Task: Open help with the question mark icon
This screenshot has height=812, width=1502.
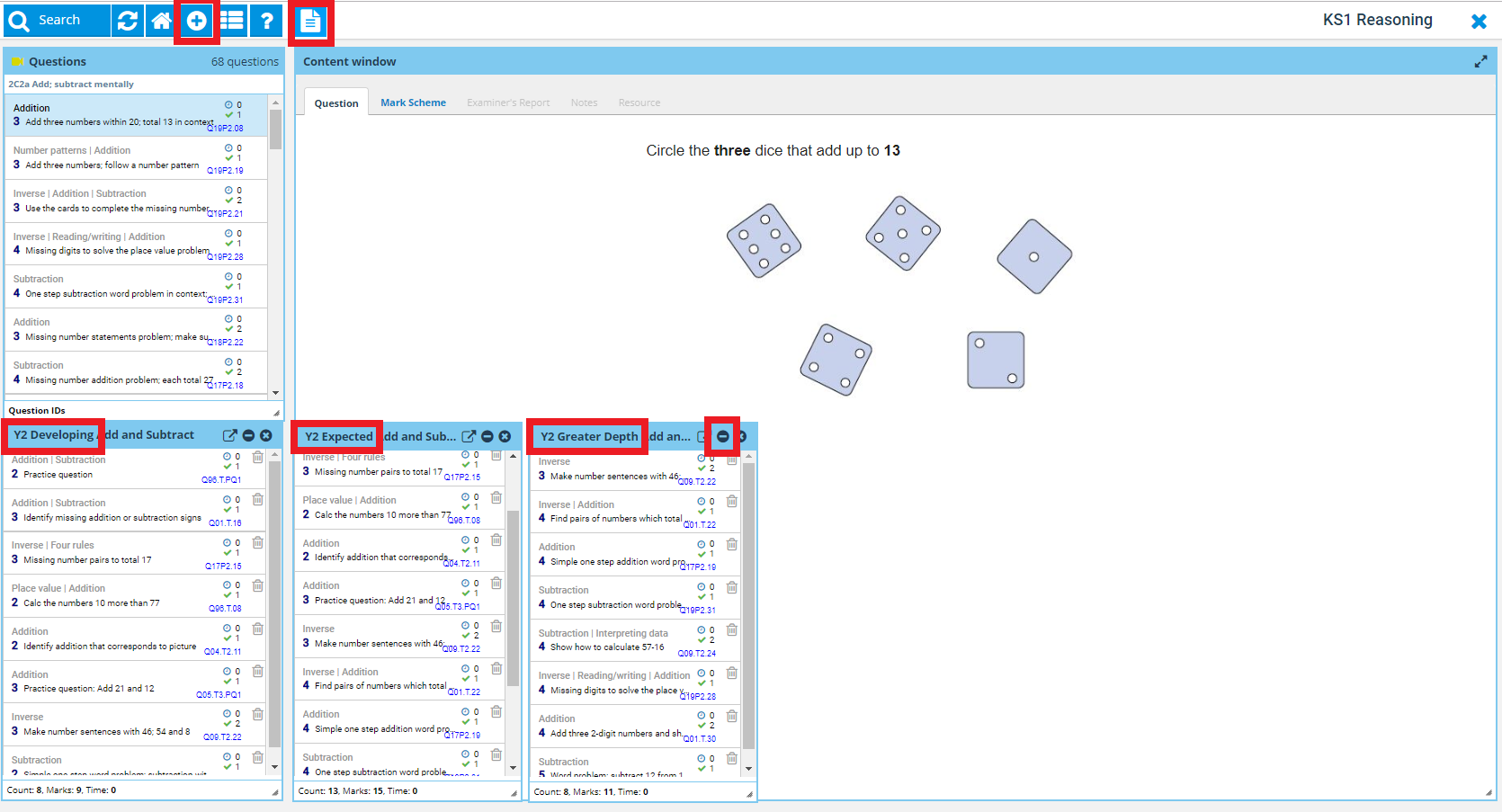Action: pos(266,21)
